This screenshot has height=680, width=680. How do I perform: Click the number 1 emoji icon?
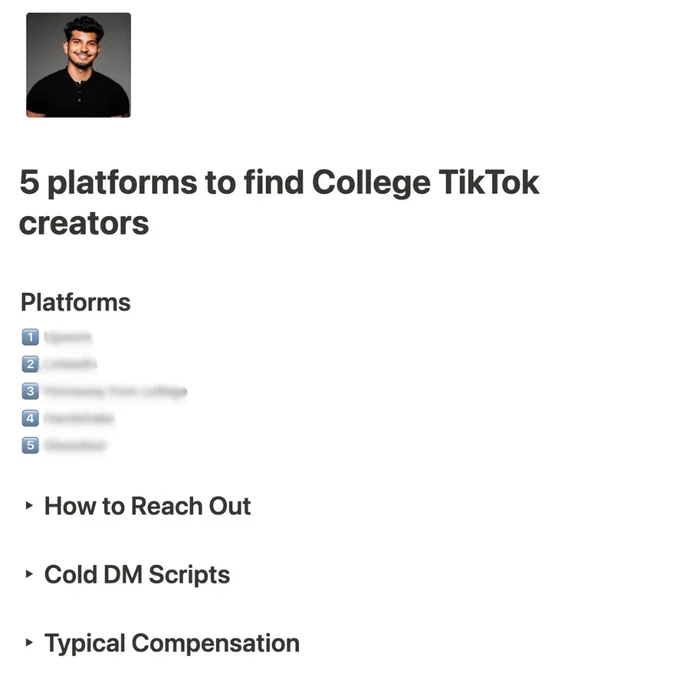pyautogui.click(x=30, y=337)
